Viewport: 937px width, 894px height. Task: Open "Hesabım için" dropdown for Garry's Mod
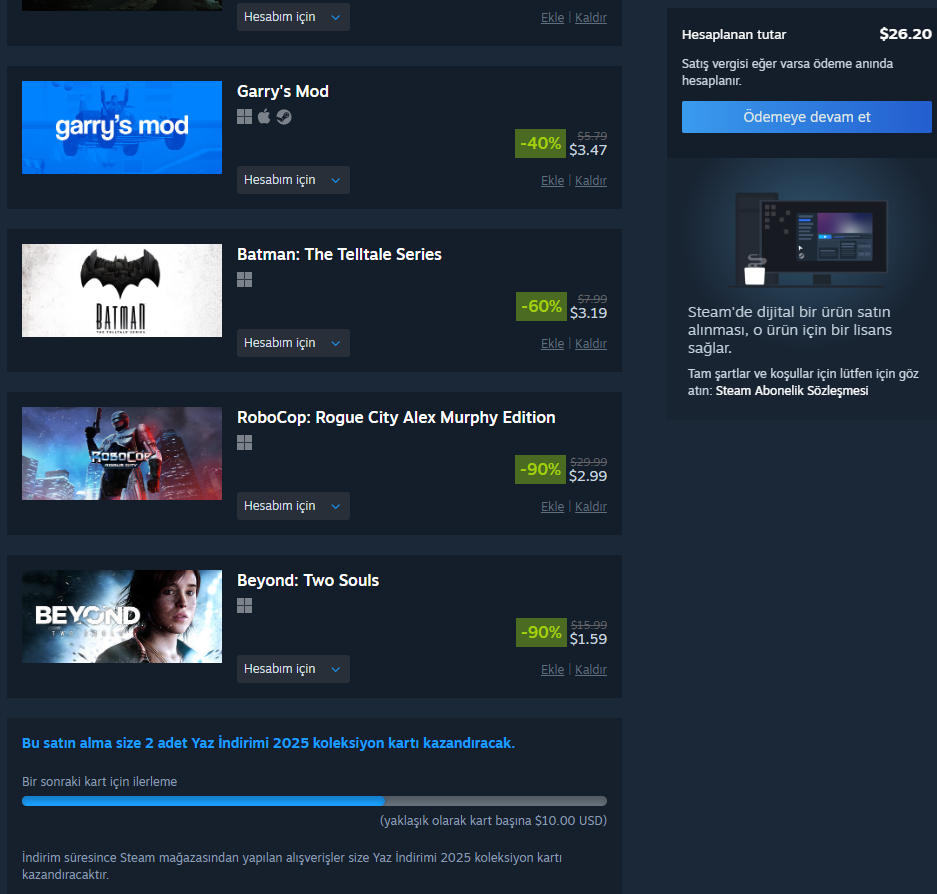[x=293, y=180]
